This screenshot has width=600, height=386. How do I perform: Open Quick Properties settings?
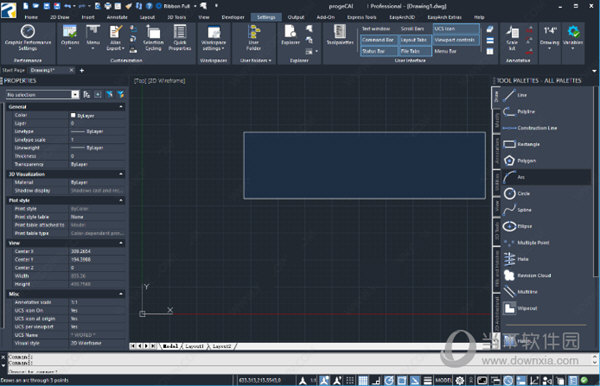pyautogui.click(x=179, y=38)
